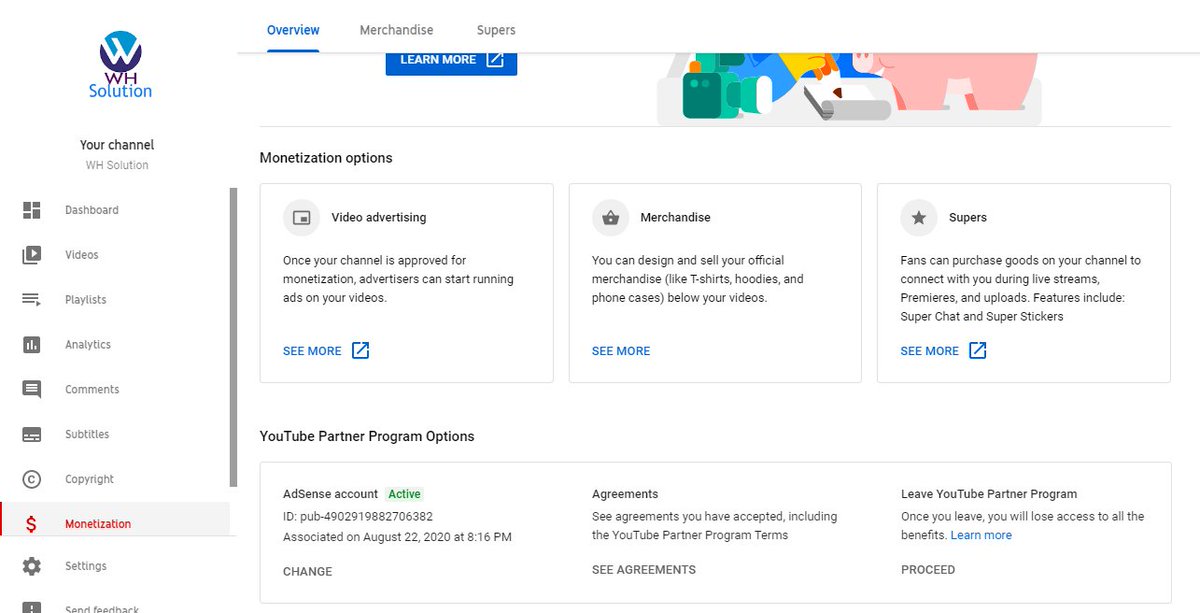Click SEE MORE under Merchandise
Screen dimensions: 1200x613
click(x=621, y=351)
